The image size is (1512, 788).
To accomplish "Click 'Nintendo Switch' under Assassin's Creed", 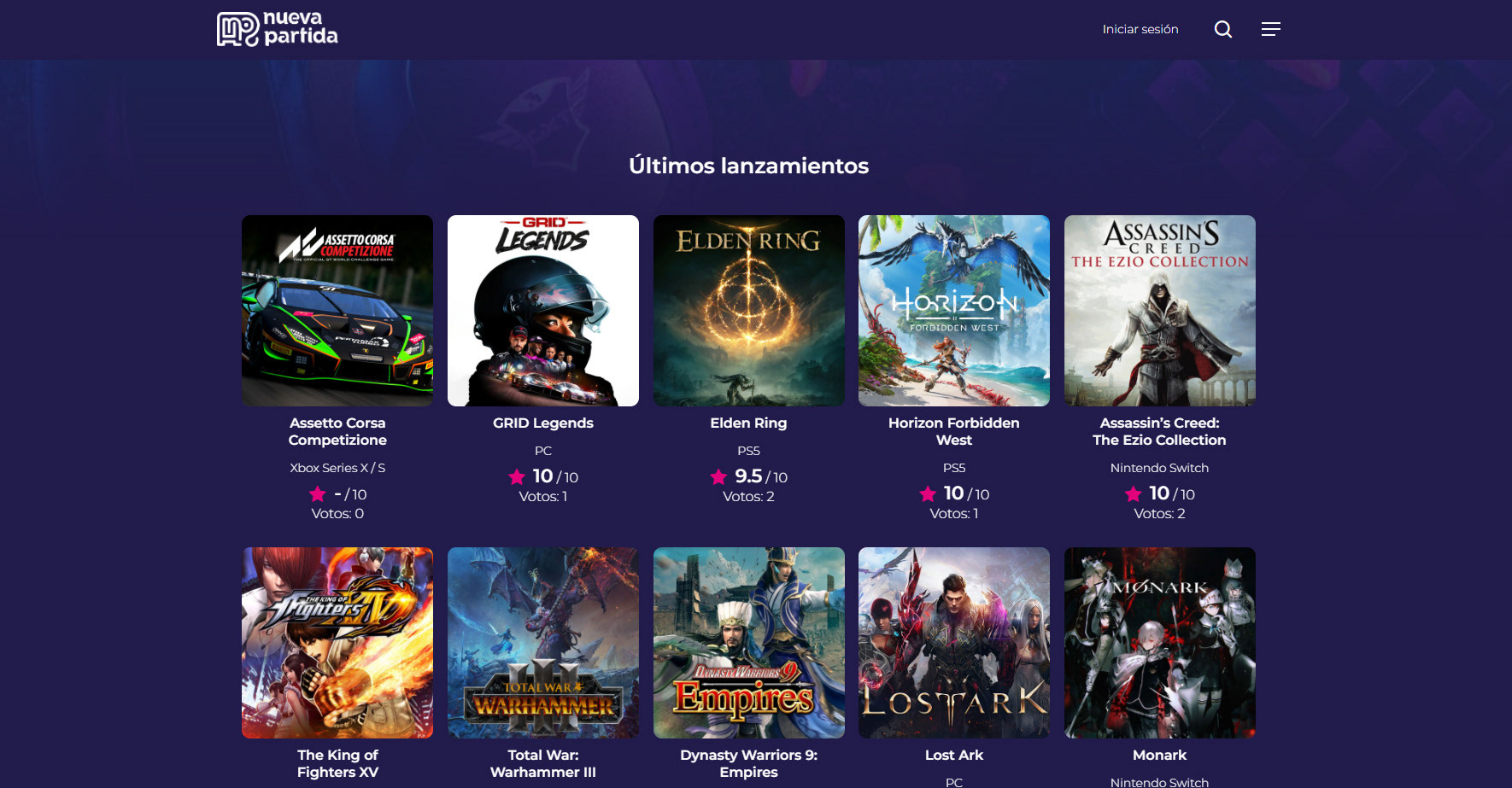I will [1160, 468].
